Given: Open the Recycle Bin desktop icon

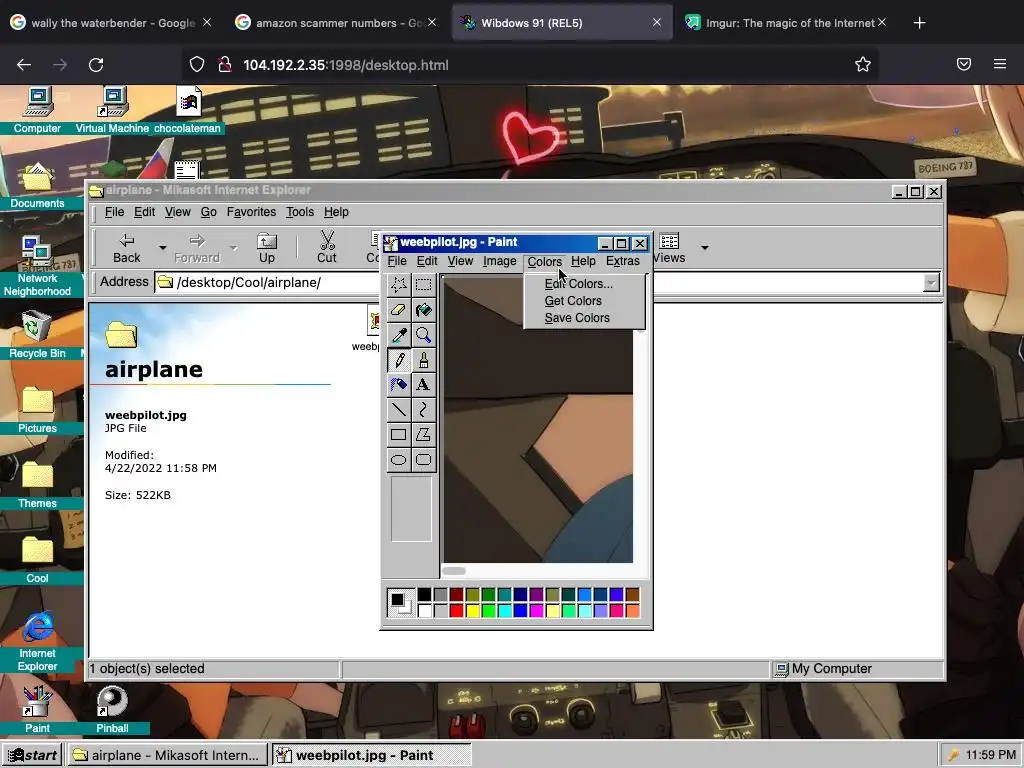Looking at the screenshot, I should (x=37, y=335).
